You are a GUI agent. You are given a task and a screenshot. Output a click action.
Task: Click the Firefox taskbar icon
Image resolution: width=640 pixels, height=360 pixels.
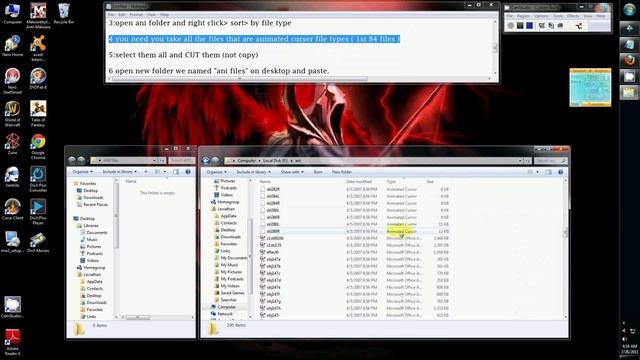point(629,60)
